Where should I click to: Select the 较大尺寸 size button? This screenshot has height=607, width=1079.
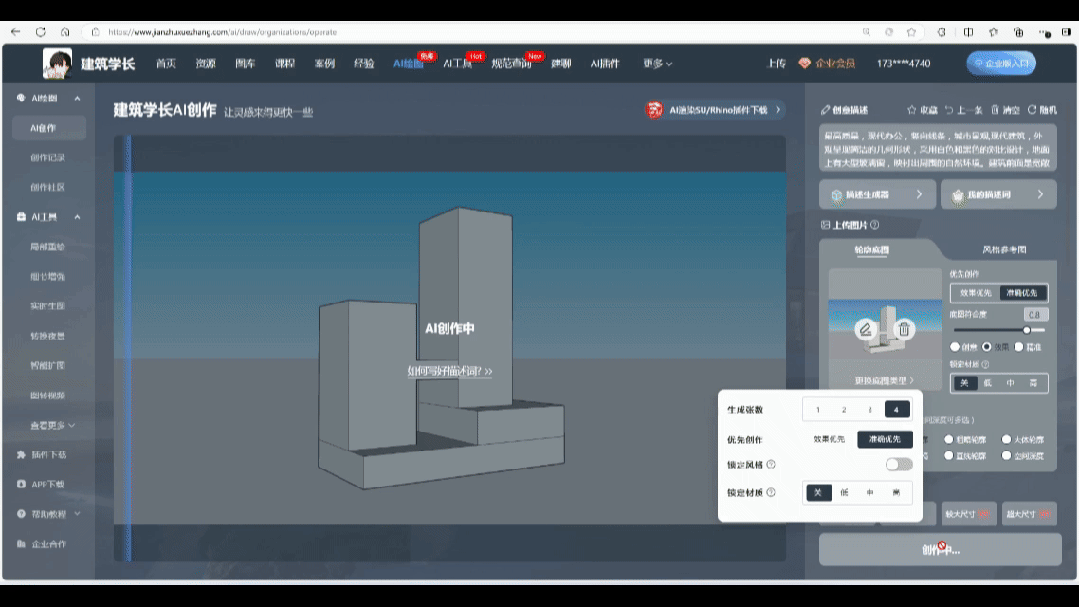tap(968, 514)
